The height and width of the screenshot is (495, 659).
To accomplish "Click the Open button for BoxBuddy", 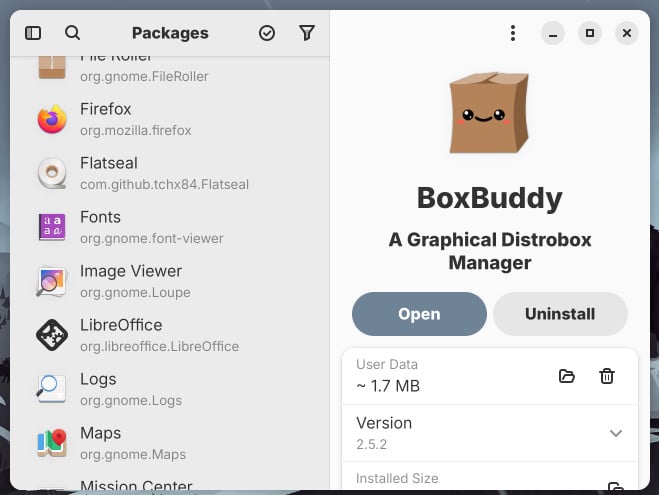I will click(419, 314).
